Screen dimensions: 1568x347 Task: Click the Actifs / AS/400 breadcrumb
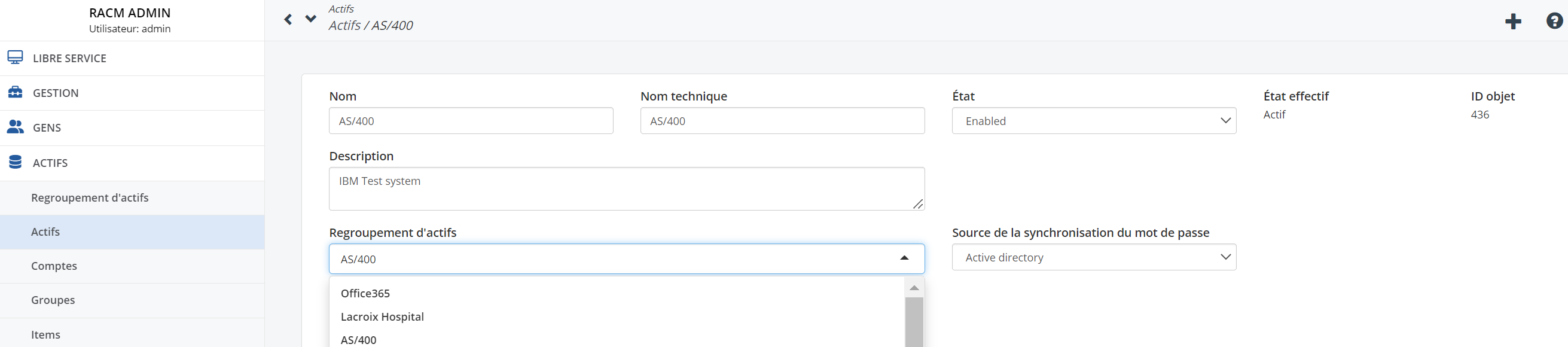pos(371,26)
